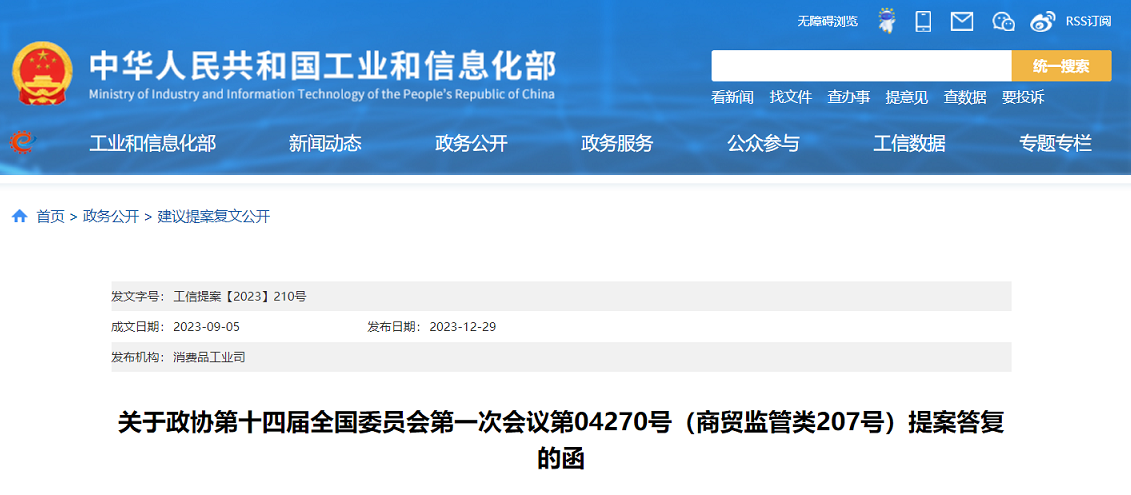
Task: Click the red gear icon in navigation bar
Action: pos(21,143)
